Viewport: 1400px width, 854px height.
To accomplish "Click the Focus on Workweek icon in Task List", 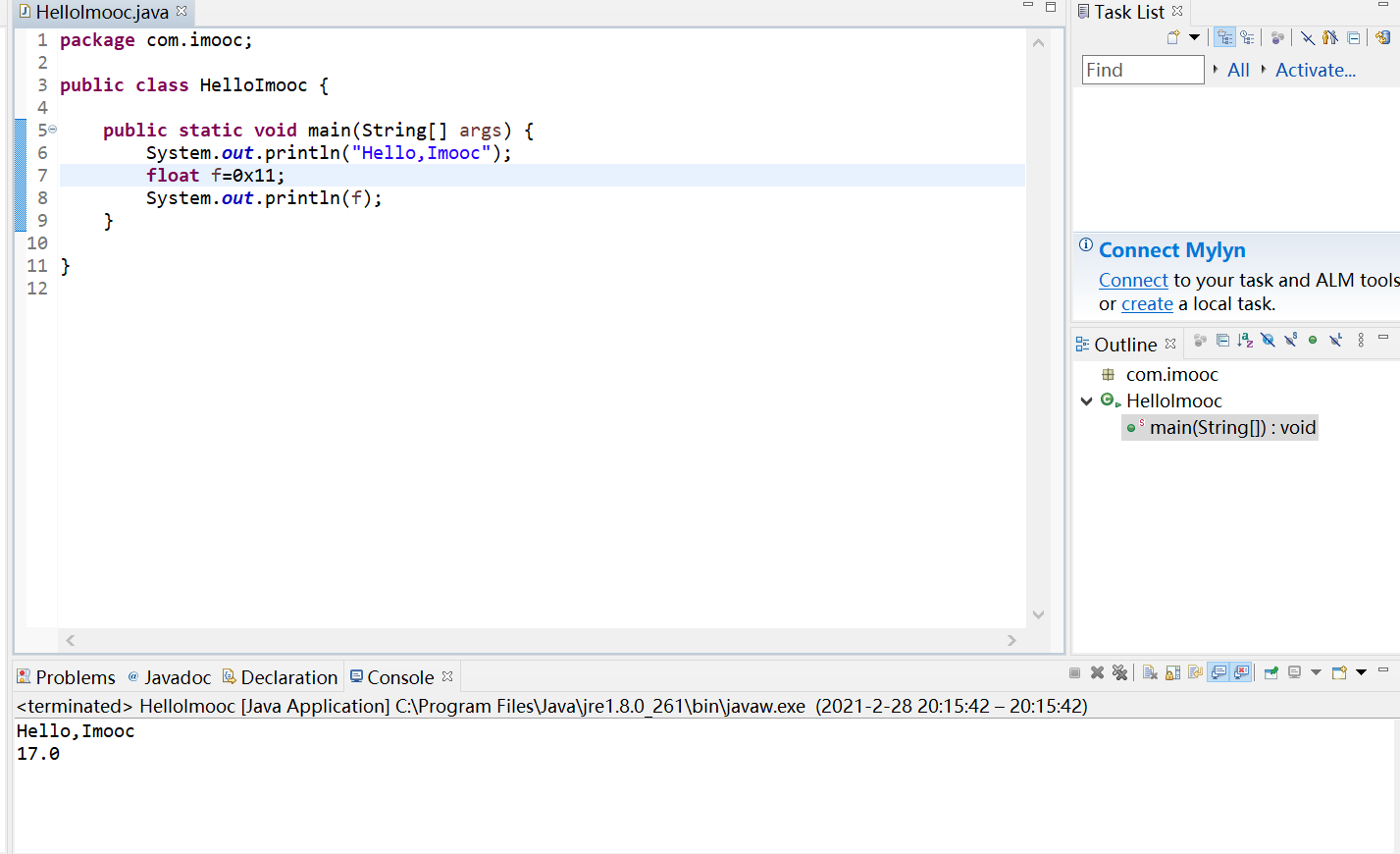I will pos(1277,37).
